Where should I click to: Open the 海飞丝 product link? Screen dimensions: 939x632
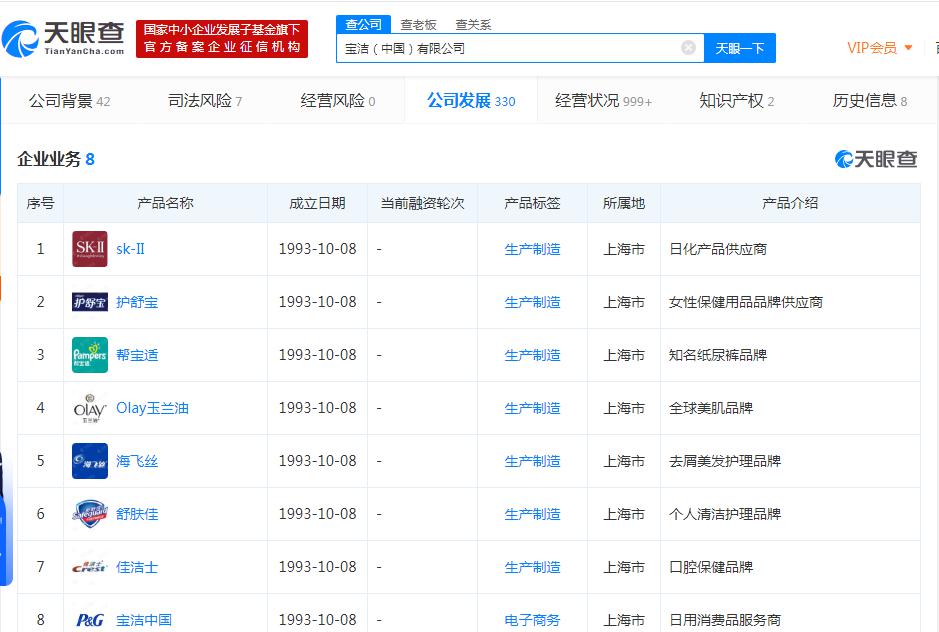[x=137, y=461]
